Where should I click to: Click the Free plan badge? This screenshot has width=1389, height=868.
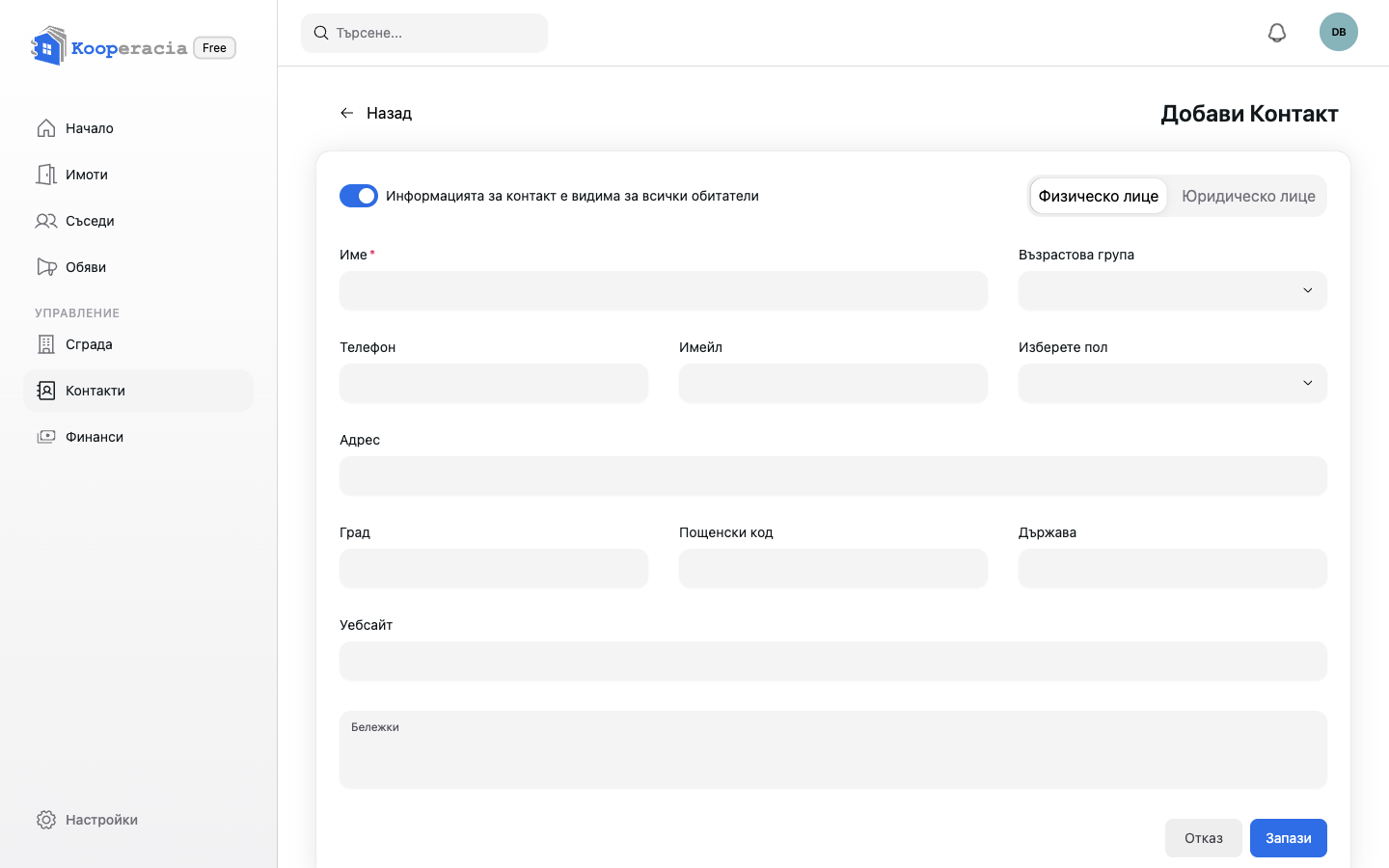point(214,47)
